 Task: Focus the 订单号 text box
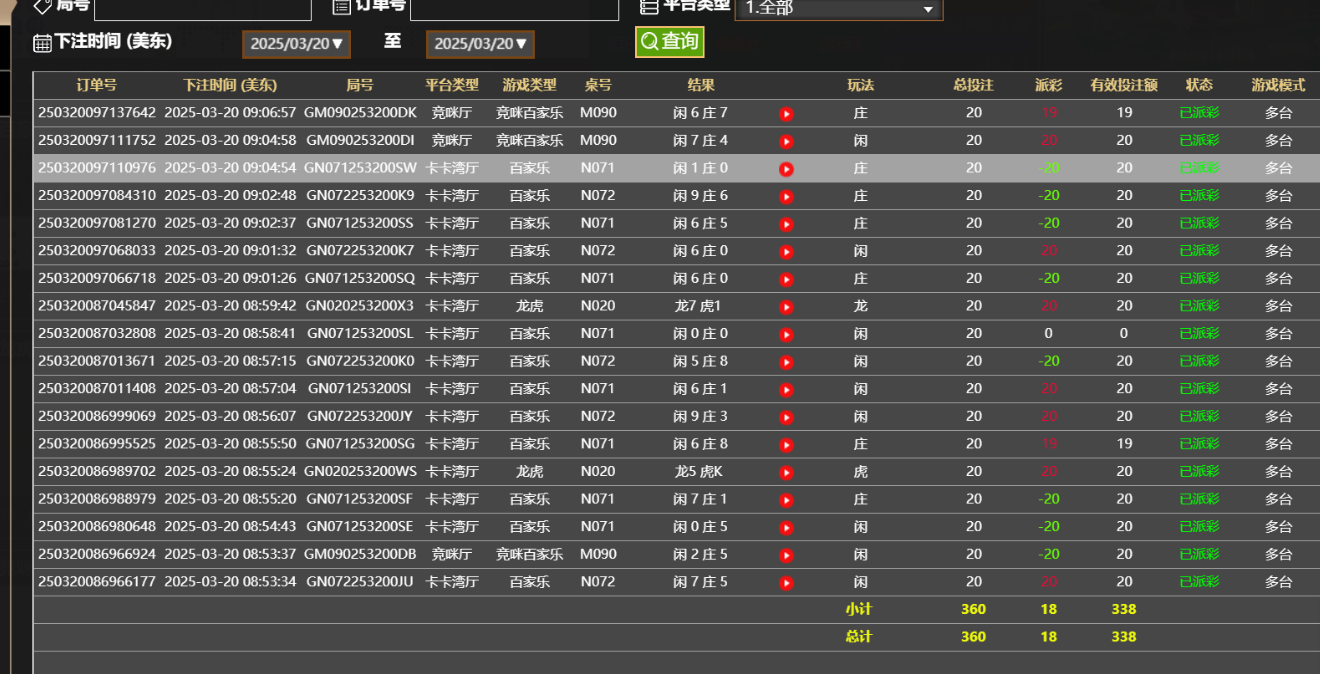(514, 8)
